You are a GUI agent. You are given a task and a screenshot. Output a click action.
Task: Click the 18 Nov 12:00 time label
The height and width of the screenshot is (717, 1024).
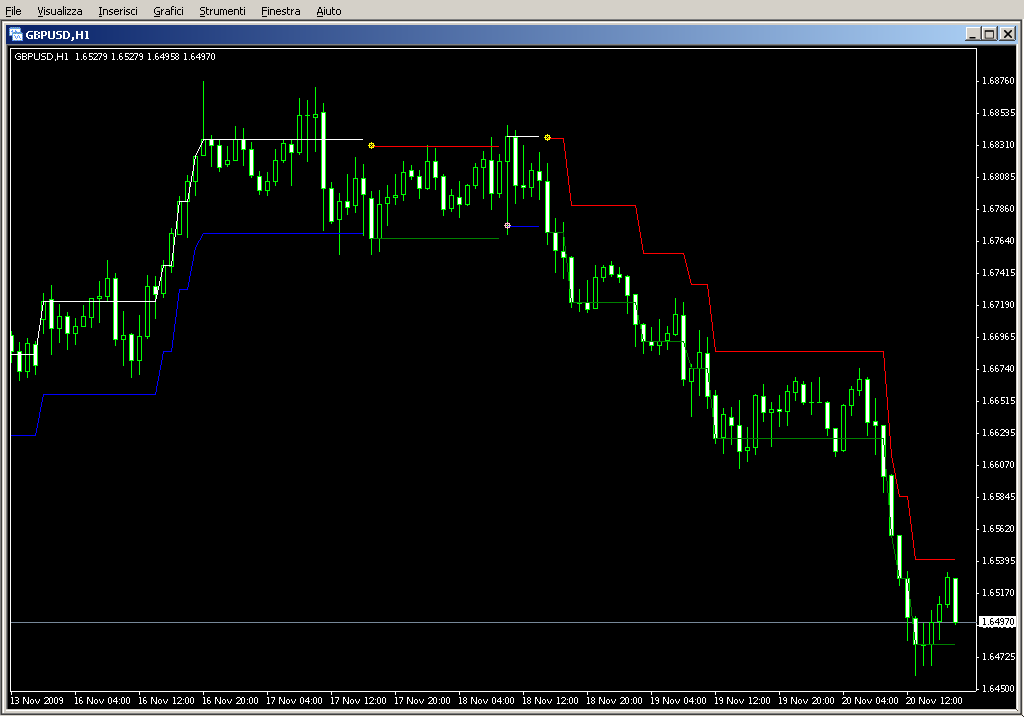pyautogui.click(x=550, y=701)
